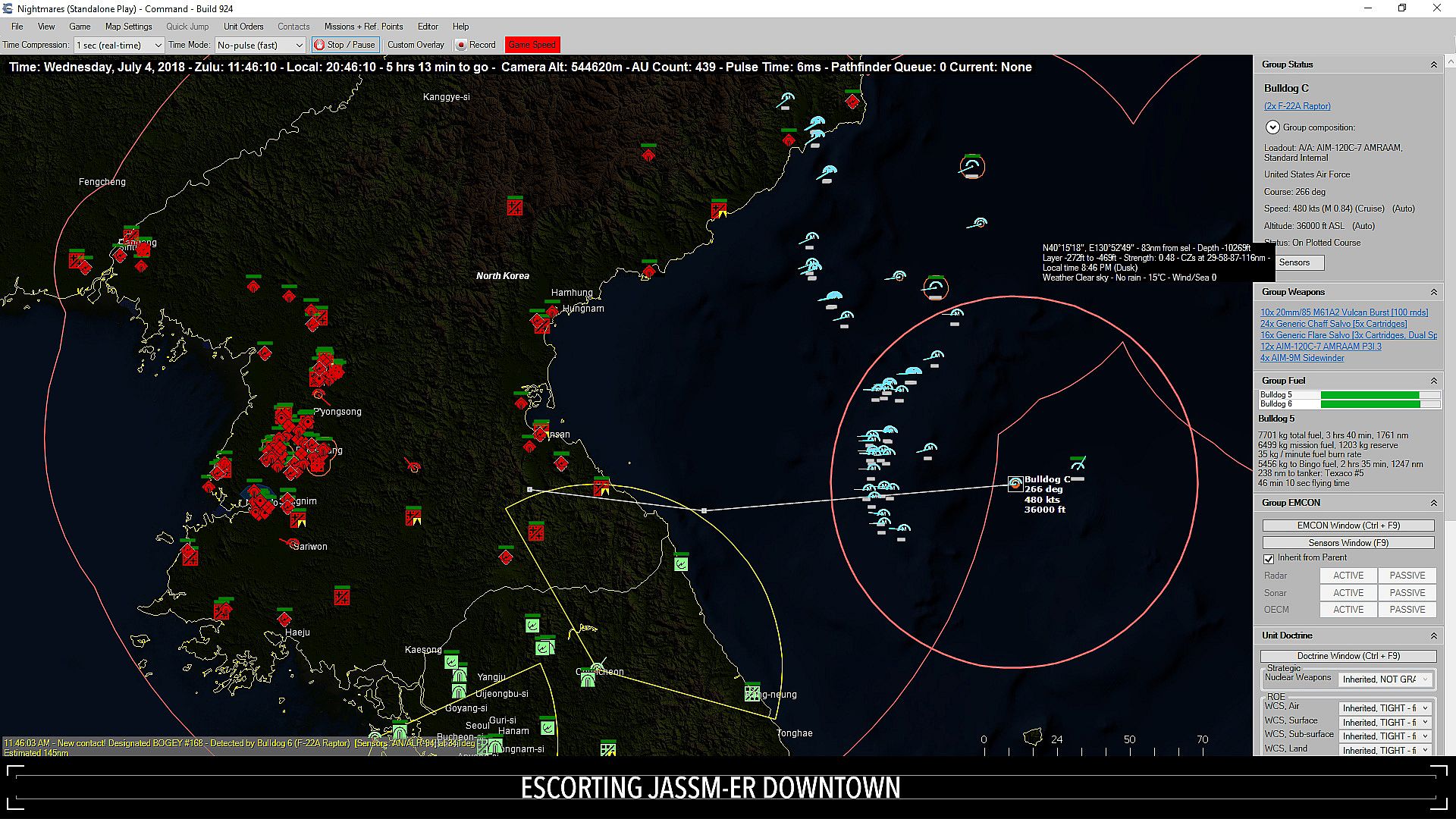Set Sonar to PASSIVE
The width and height of the screenshot is (1456, 819).
click(1407, 593)
